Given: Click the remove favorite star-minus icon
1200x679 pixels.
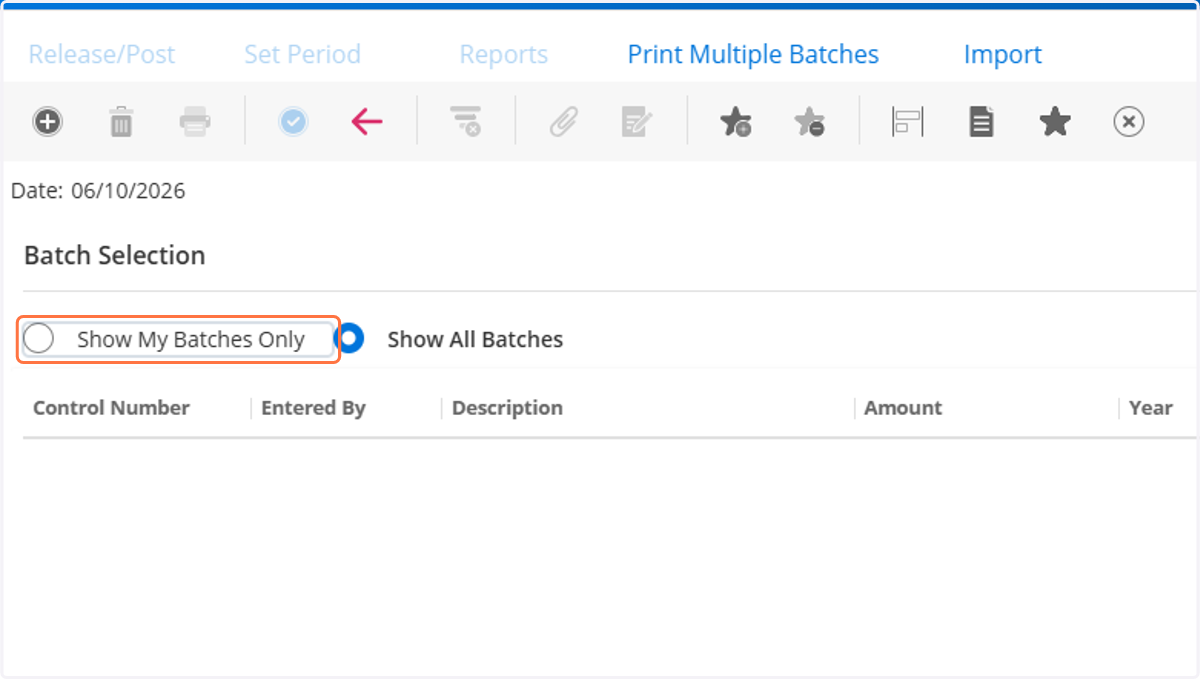Looking at the screenshot, I should click(x=809, y=122).
